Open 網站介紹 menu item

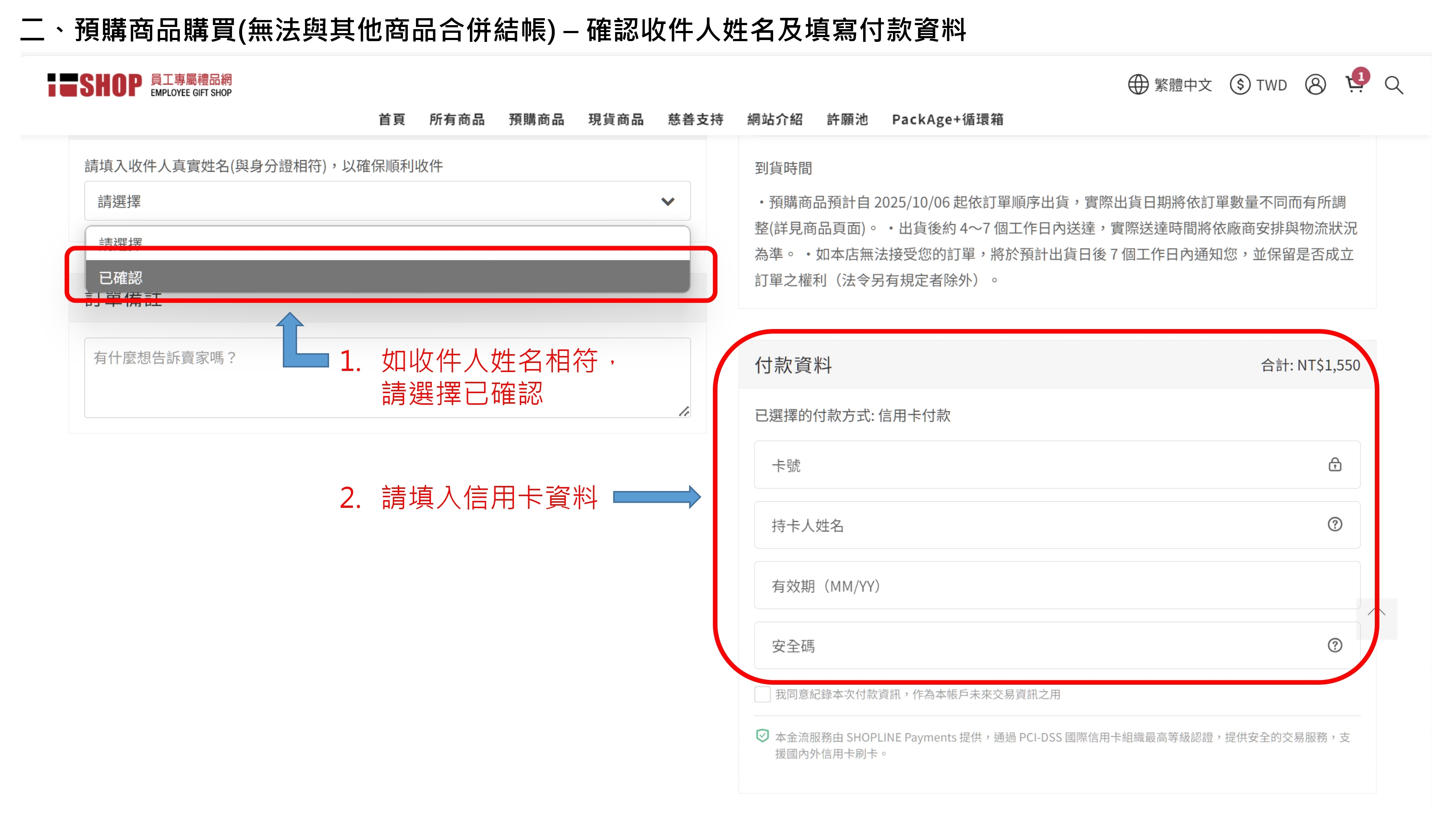775,119
